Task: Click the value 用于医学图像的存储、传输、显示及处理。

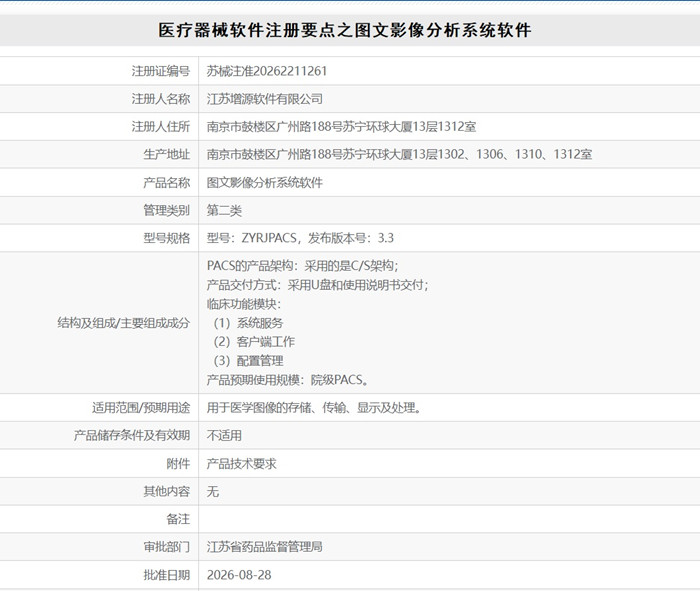Action: click(x=314, y=408)
